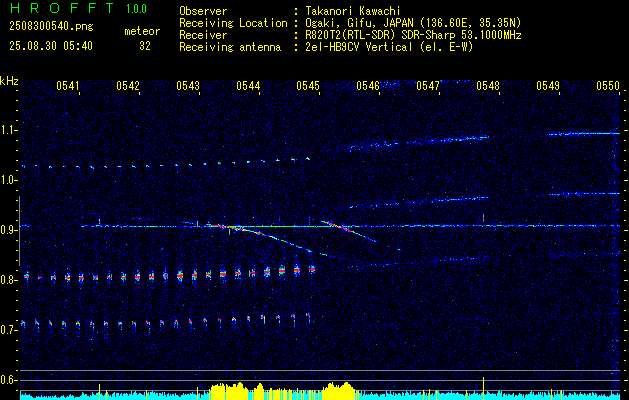Viewport: 629px width, 400px height.
Task: Click the meteor label
Action: tap(142, 31)
